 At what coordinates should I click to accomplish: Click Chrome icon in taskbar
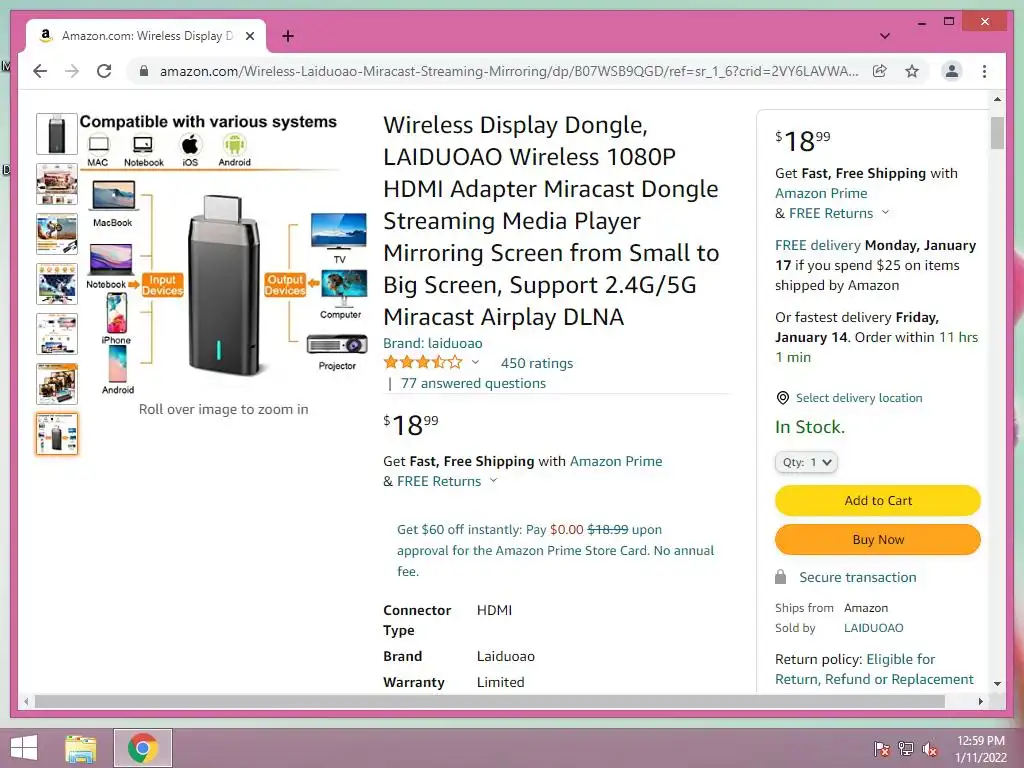click(143, 748)
